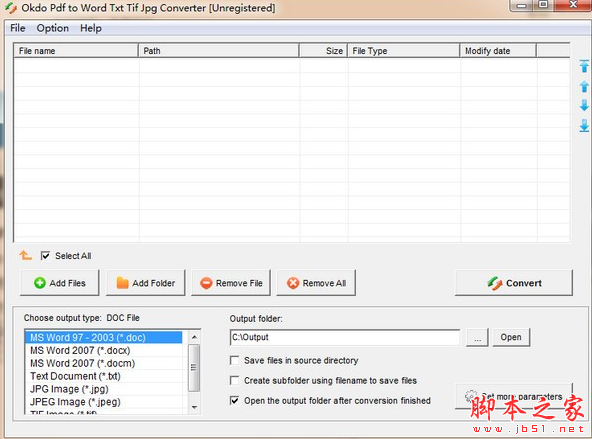Start conversion with the Convert button

(x=514, y=283)
